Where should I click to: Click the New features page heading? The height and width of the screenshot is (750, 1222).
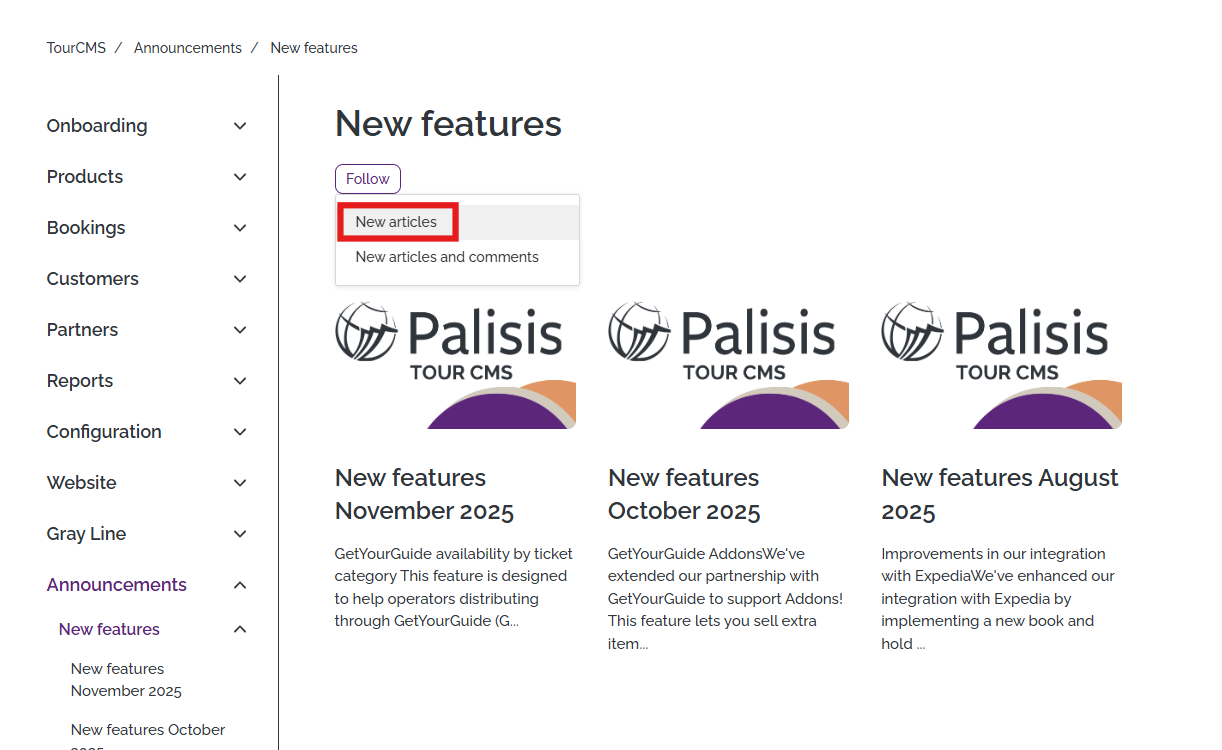(448, 124)
